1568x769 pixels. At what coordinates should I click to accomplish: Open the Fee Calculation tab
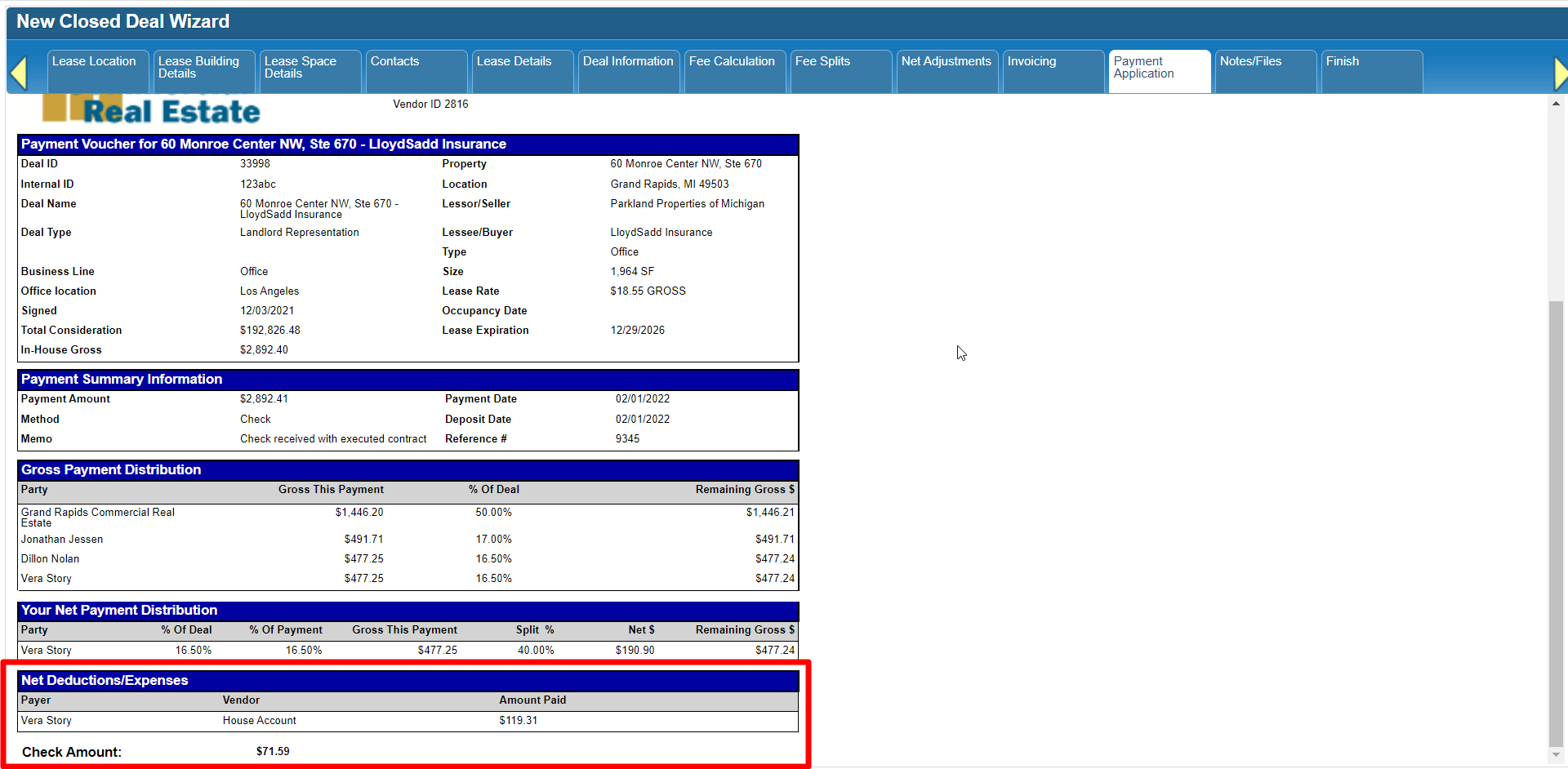734,70
